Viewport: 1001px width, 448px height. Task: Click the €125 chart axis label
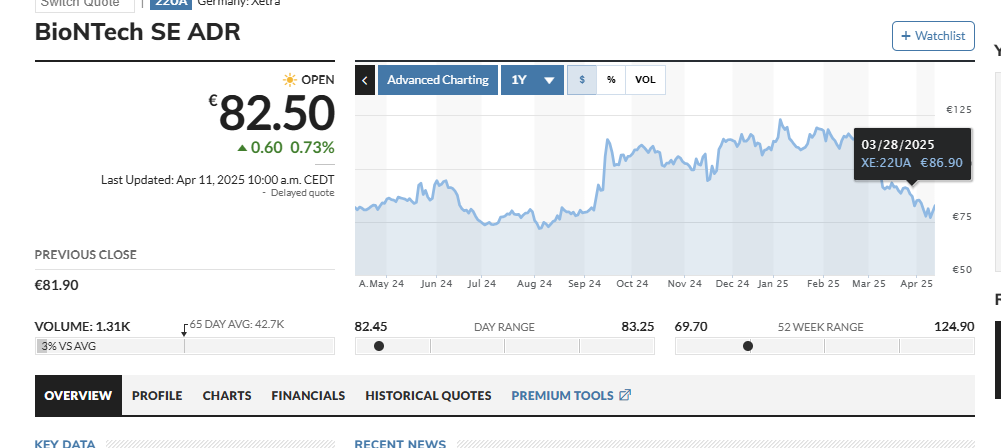(958, 110)
